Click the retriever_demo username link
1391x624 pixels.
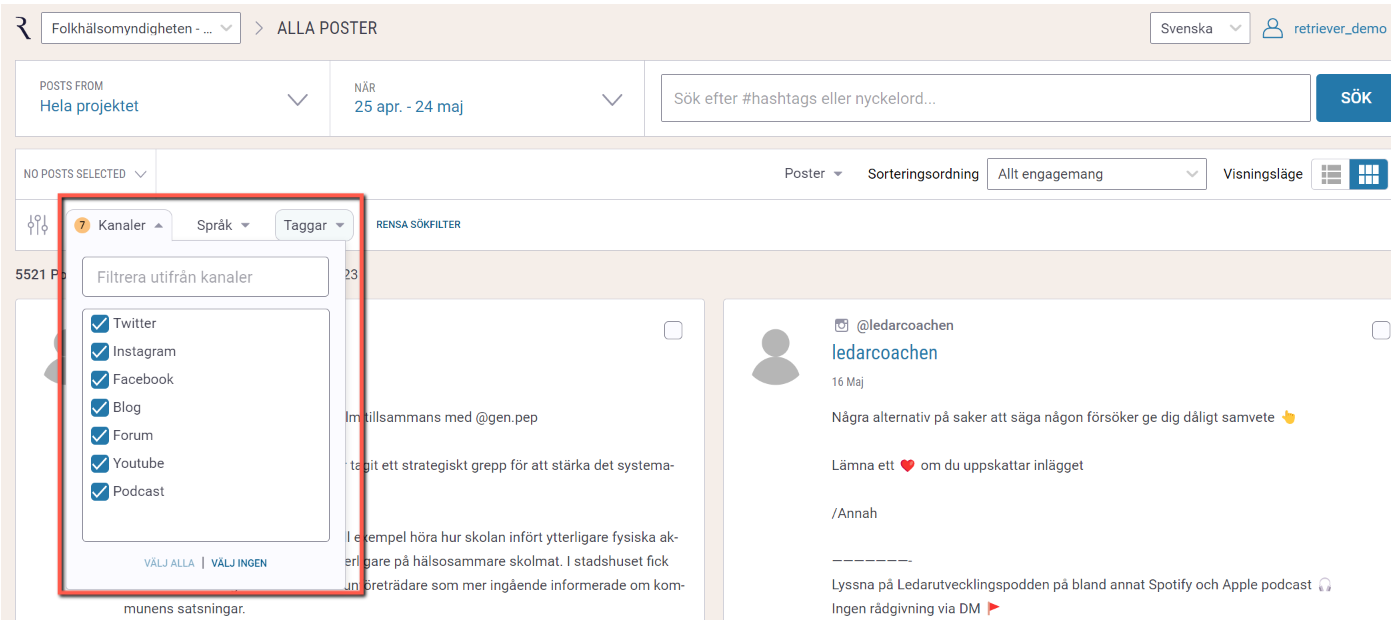1340,28
